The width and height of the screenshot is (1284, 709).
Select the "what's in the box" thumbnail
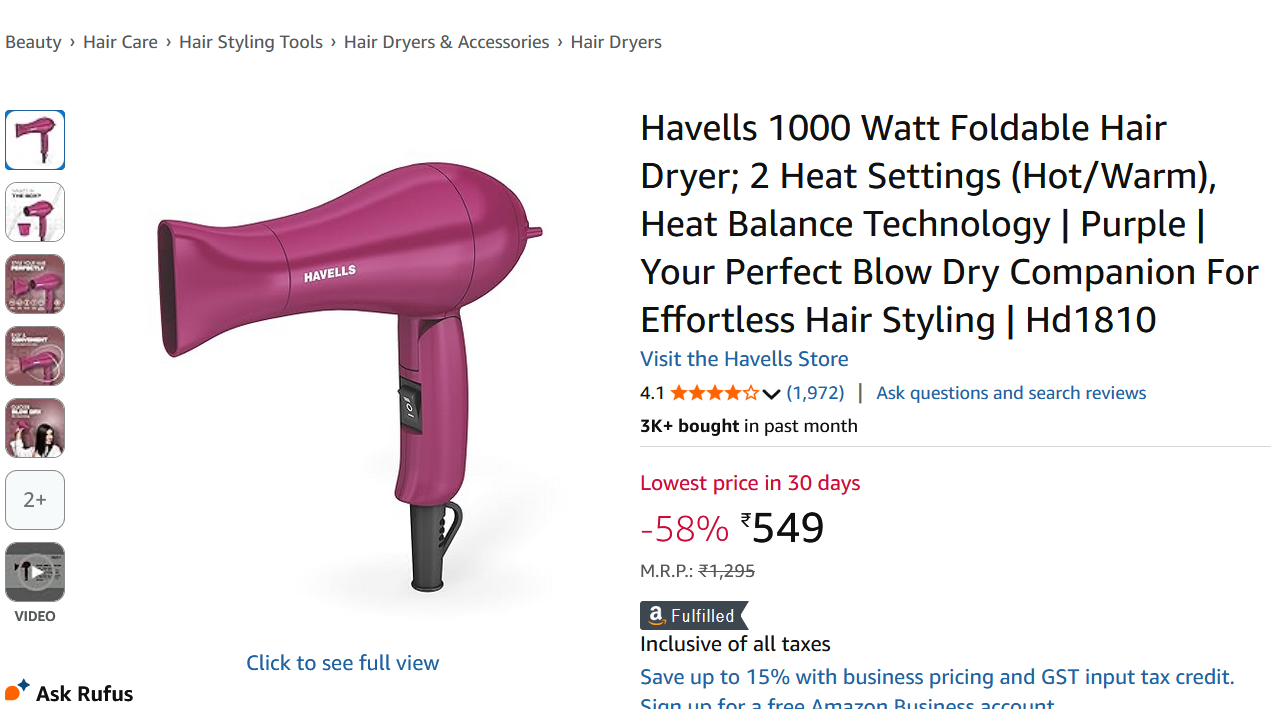point(35,212)
